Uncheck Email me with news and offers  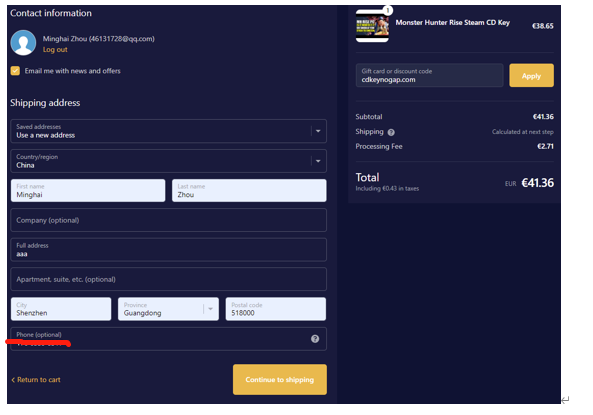point(15,71)
